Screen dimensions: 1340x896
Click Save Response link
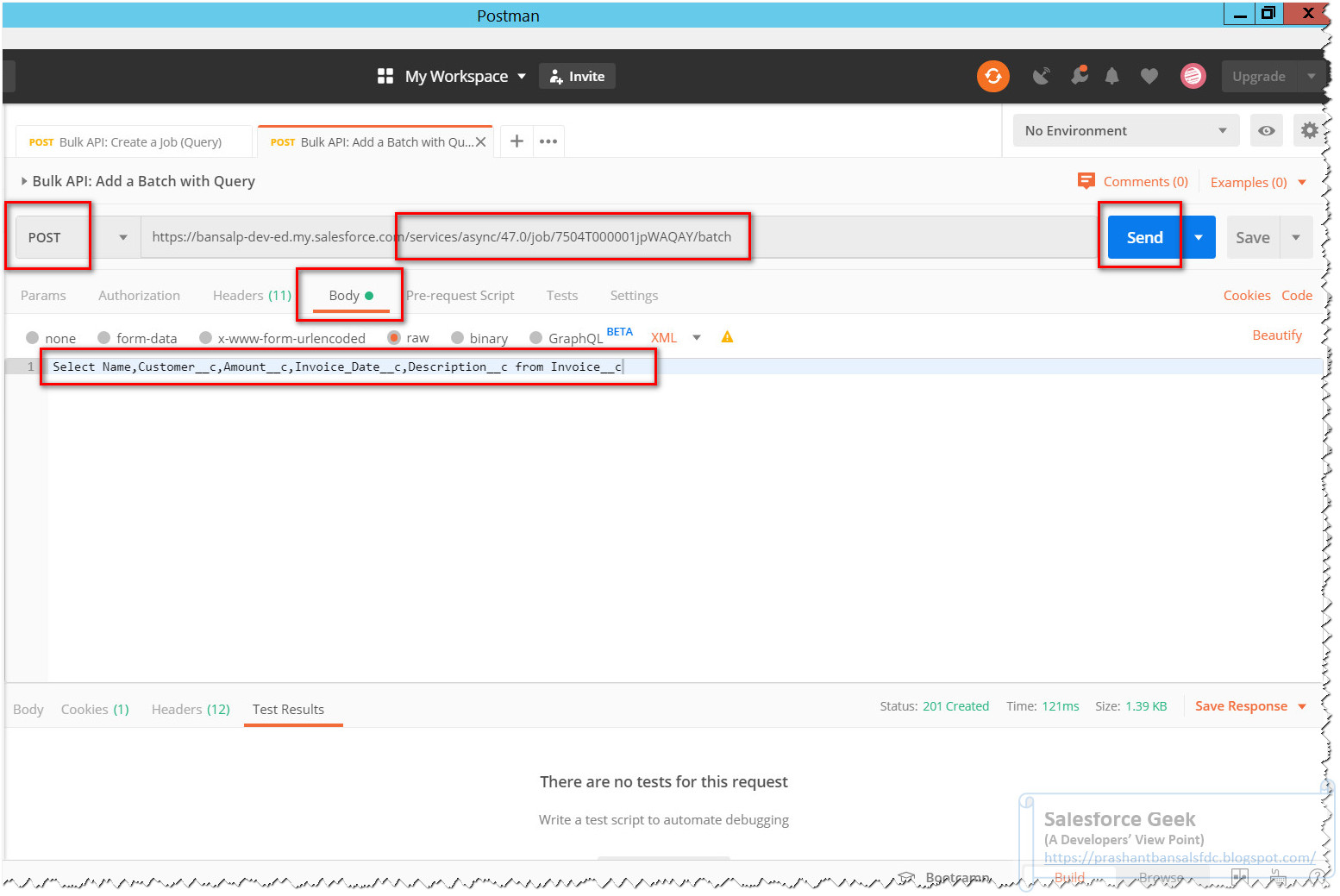[1241, 705]
